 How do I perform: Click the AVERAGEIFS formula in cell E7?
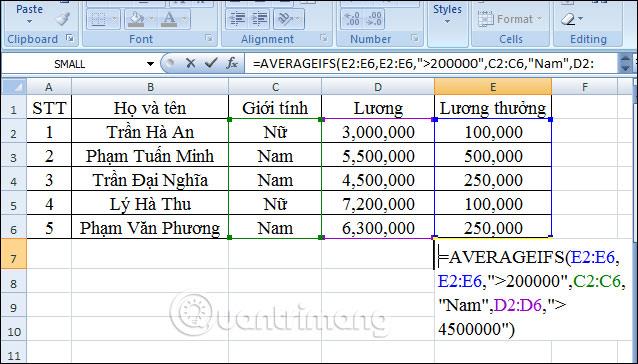point(531,293)
